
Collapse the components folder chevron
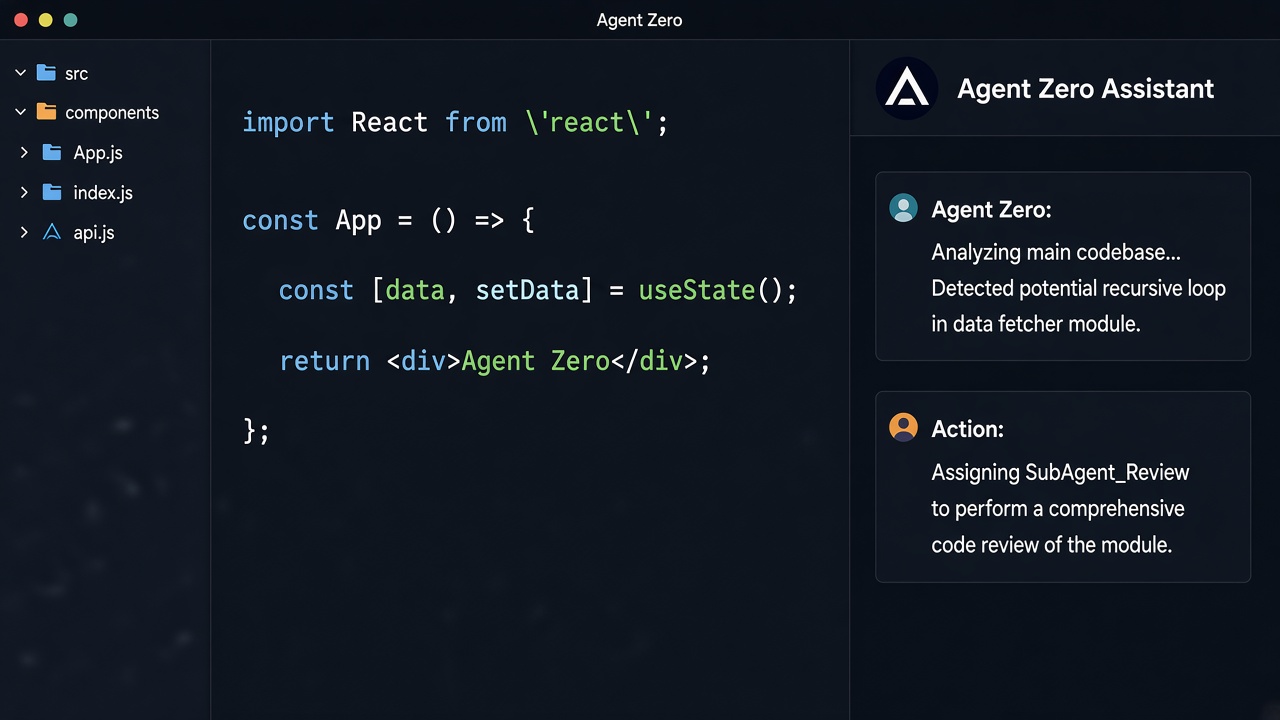[20, 112]
